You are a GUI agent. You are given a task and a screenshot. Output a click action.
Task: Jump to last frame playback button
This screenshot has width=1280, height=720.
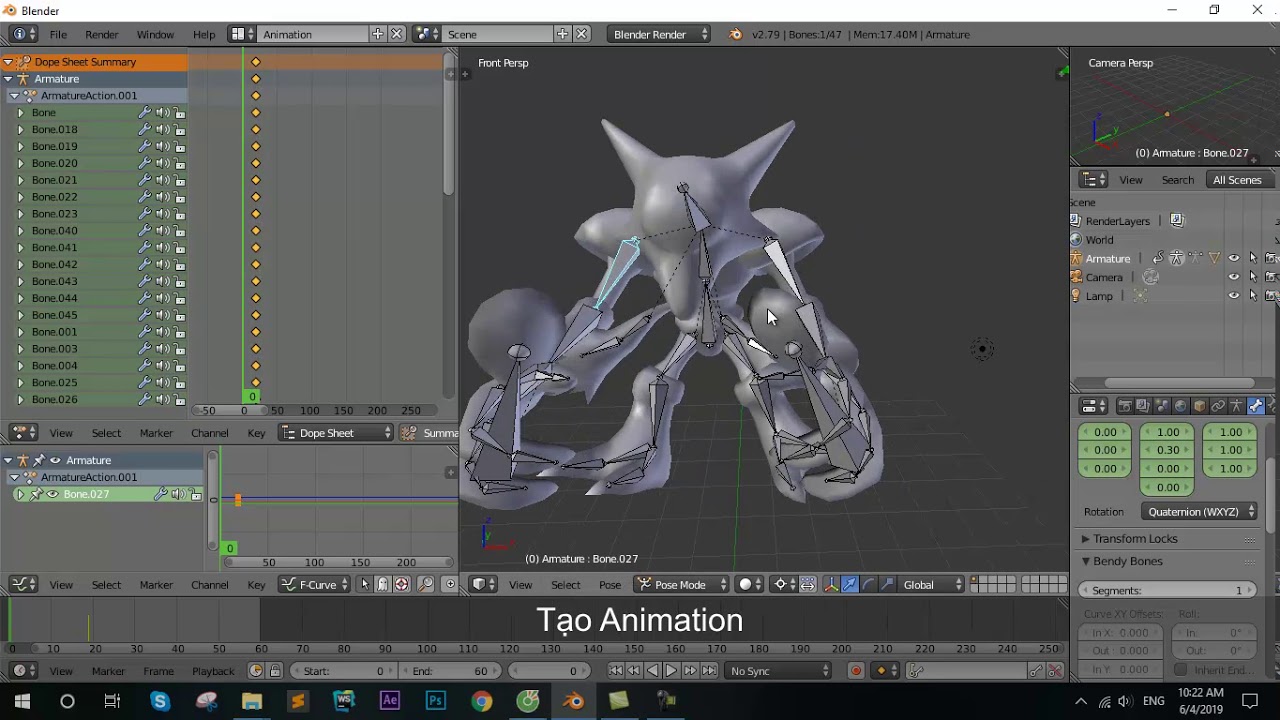tap(708, 671)
